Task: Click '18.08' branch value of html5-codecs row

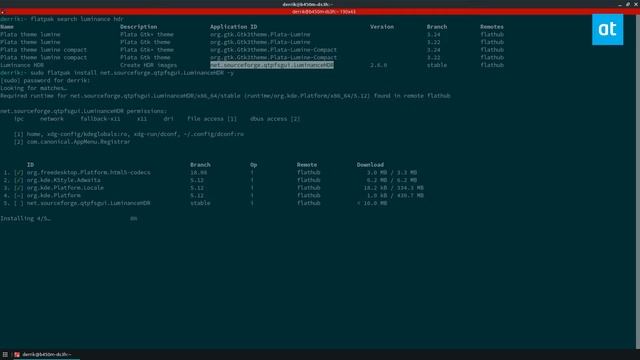Action: [x=198, y=172]
